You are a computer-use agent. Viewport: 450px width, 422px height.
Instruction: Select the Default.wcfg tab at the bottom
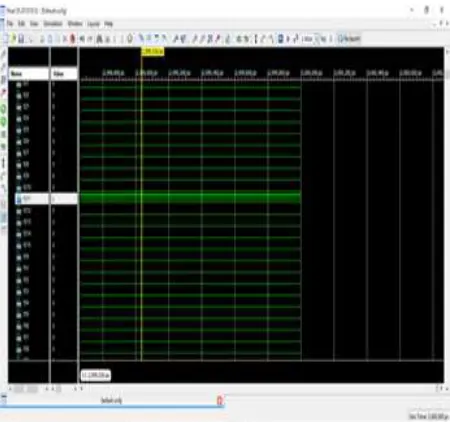click(x=111, y=400)
